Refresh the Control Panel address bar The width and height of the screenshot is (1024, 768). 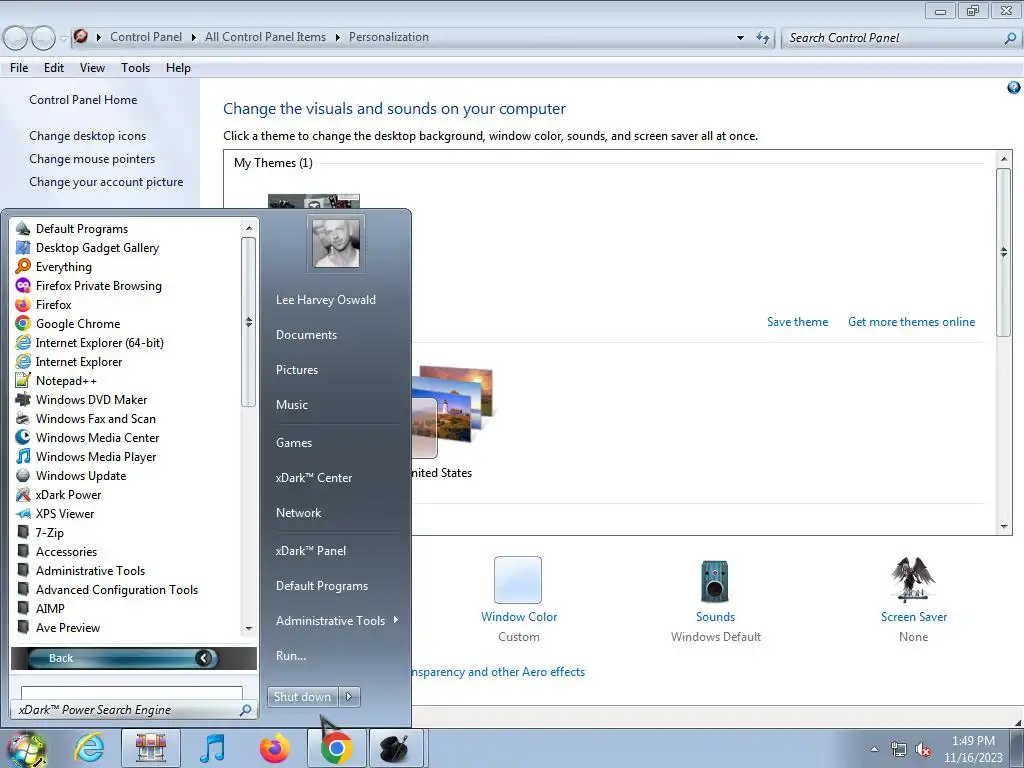pos(763,38)
